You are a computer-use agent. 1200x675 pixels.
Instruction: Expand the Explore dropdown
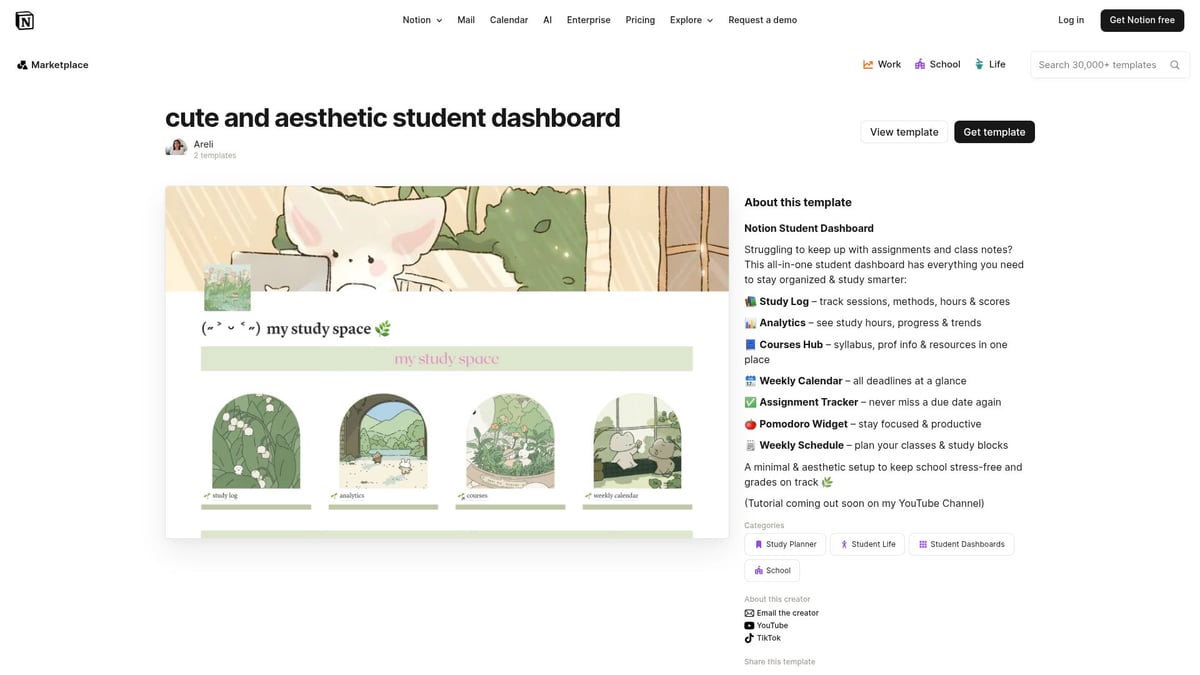[690, 19]
